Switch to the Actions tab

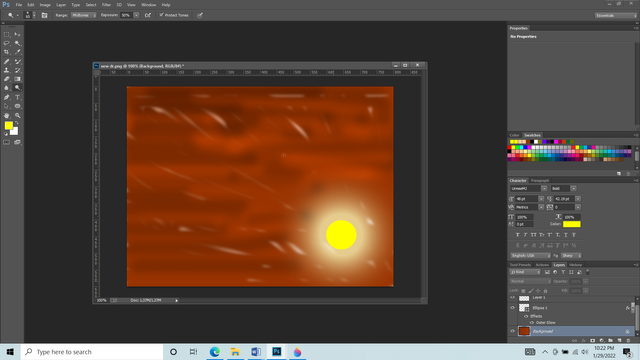(x=542, y=265)
